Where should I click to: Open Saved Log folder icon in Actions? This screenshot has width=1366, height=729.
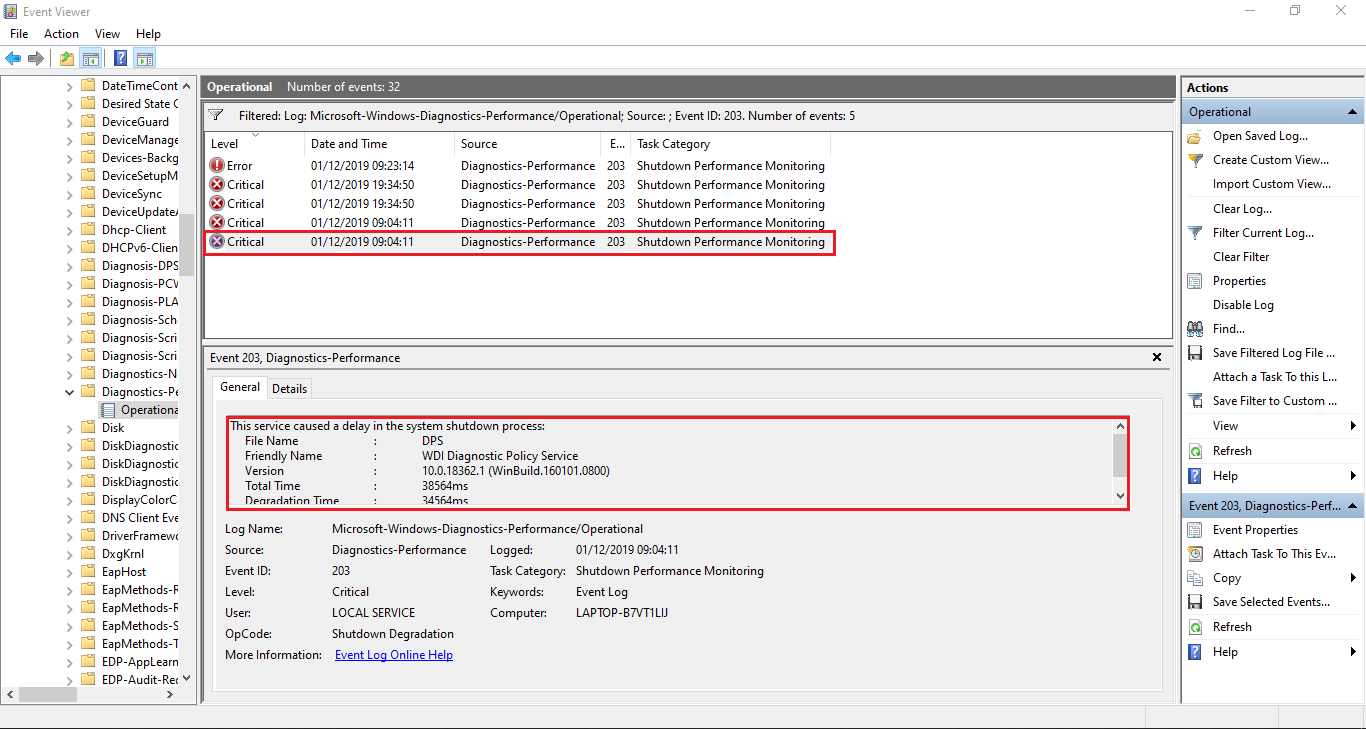coord(1195,136)
